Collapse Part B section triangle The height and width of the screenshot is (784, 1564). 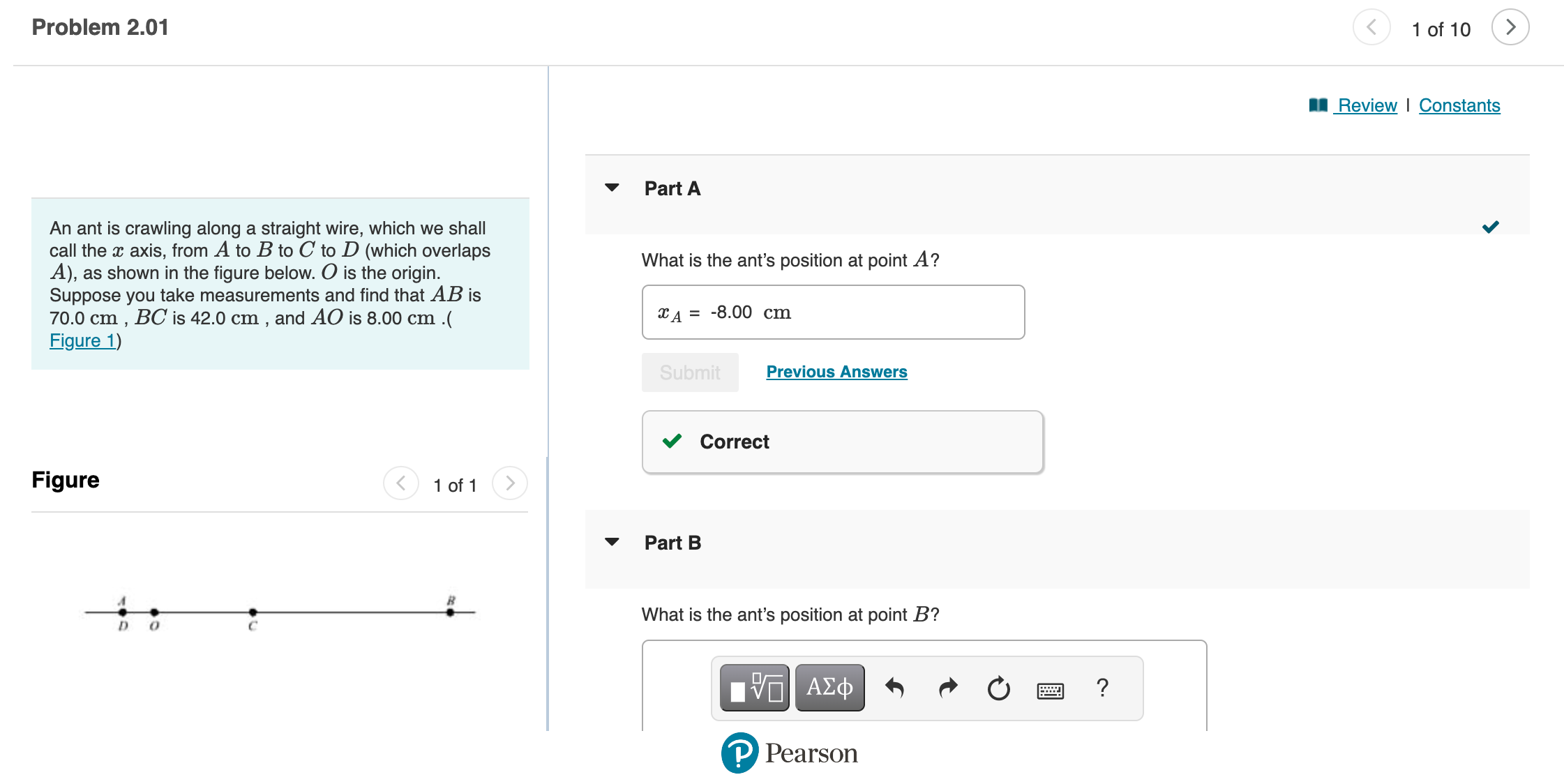point(612,542)
